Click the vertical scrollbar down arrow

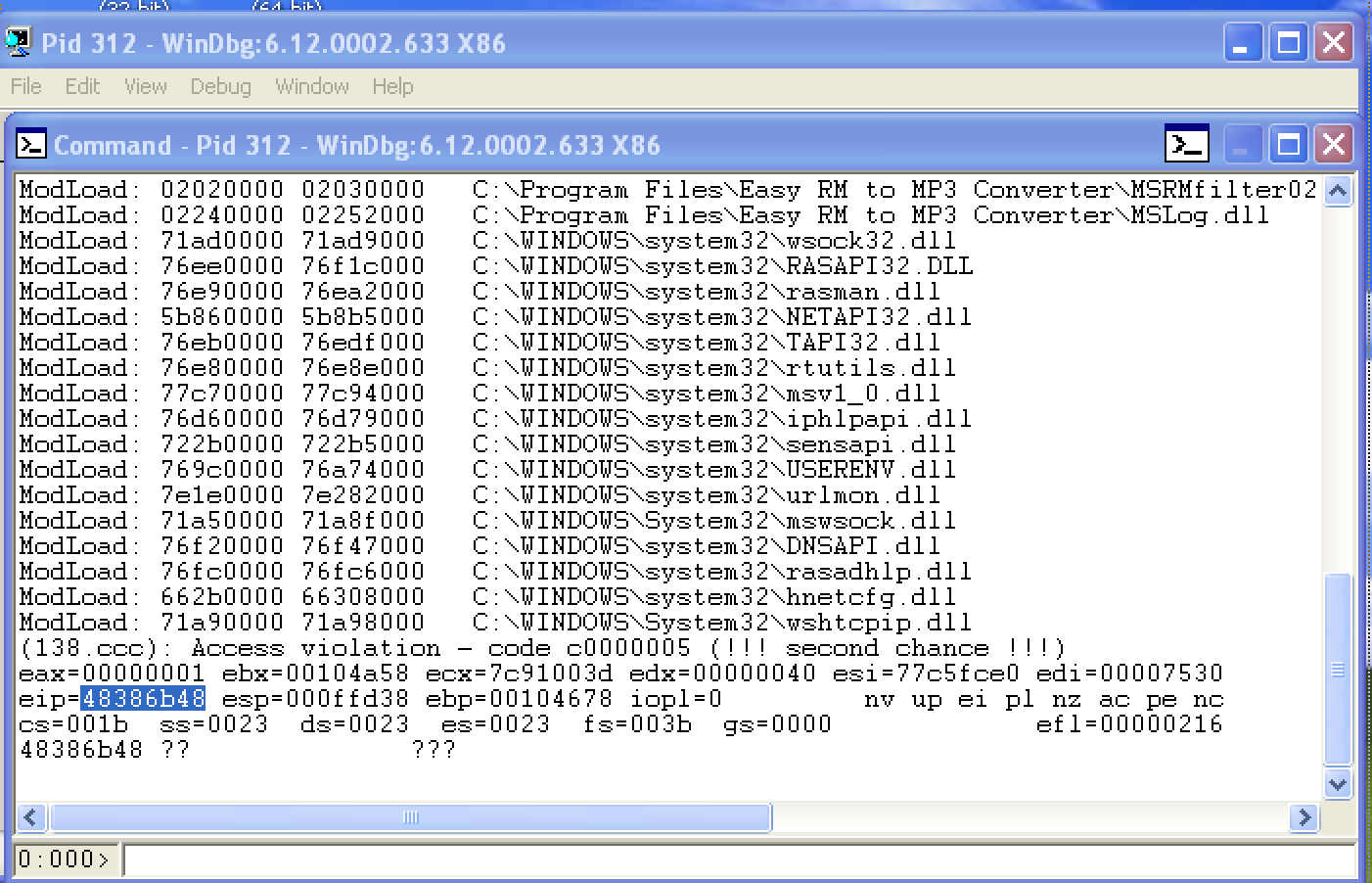click(x=1338, y=783)
